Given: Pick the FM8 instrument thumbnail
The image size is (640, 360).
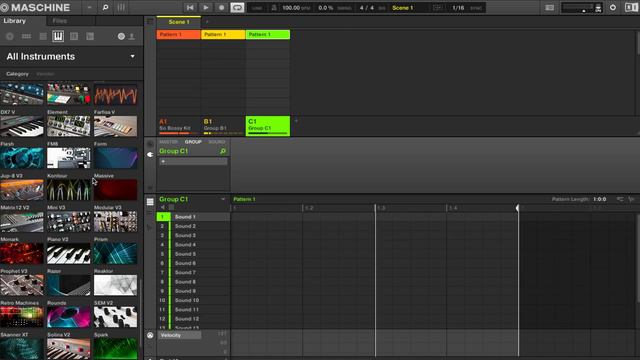Looking at the screenshot, I should pyautogui.click(x=69, y=158).
